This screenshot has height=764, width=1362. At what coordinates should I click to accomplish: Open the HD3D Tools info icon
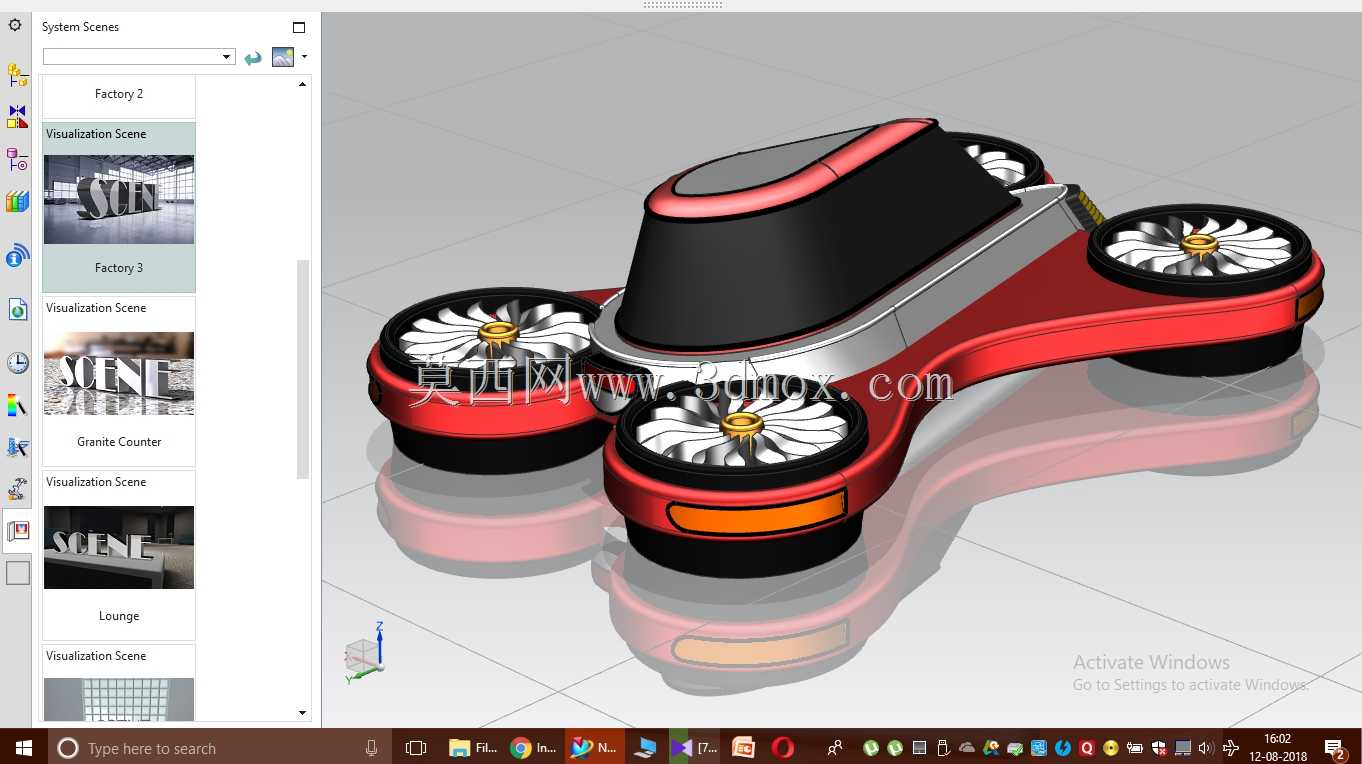pyautogui.click(x=17, y=256)
